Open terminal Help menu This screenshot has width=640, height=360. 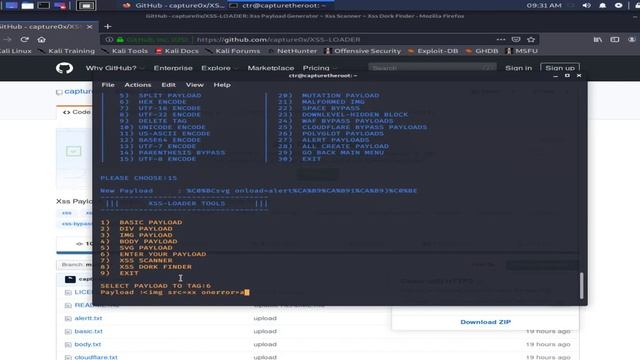click(x=222, y=84)
